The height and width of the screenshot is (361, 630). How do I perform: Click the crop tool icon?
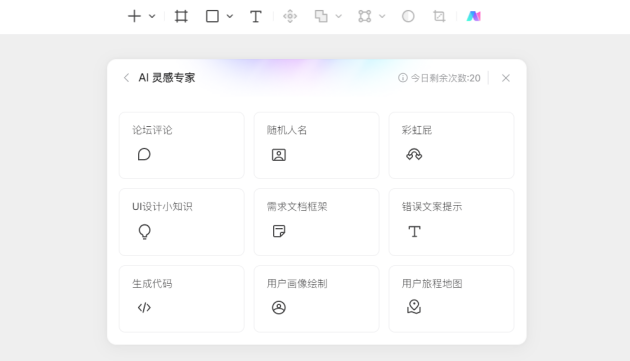tap(439, 16)
